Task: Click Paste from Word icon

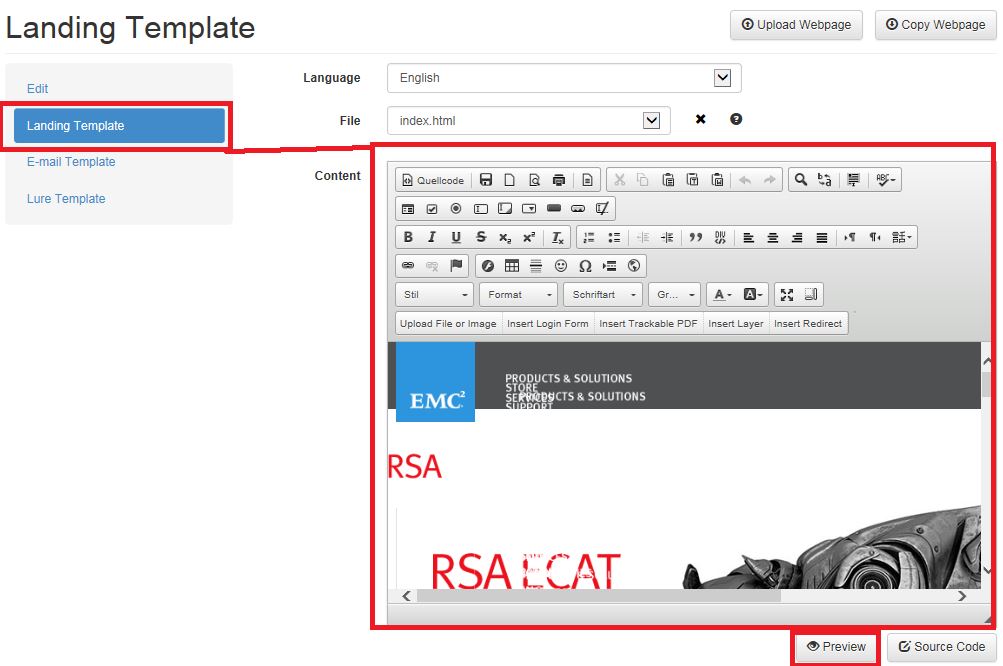Action: [x=717, y=180]
